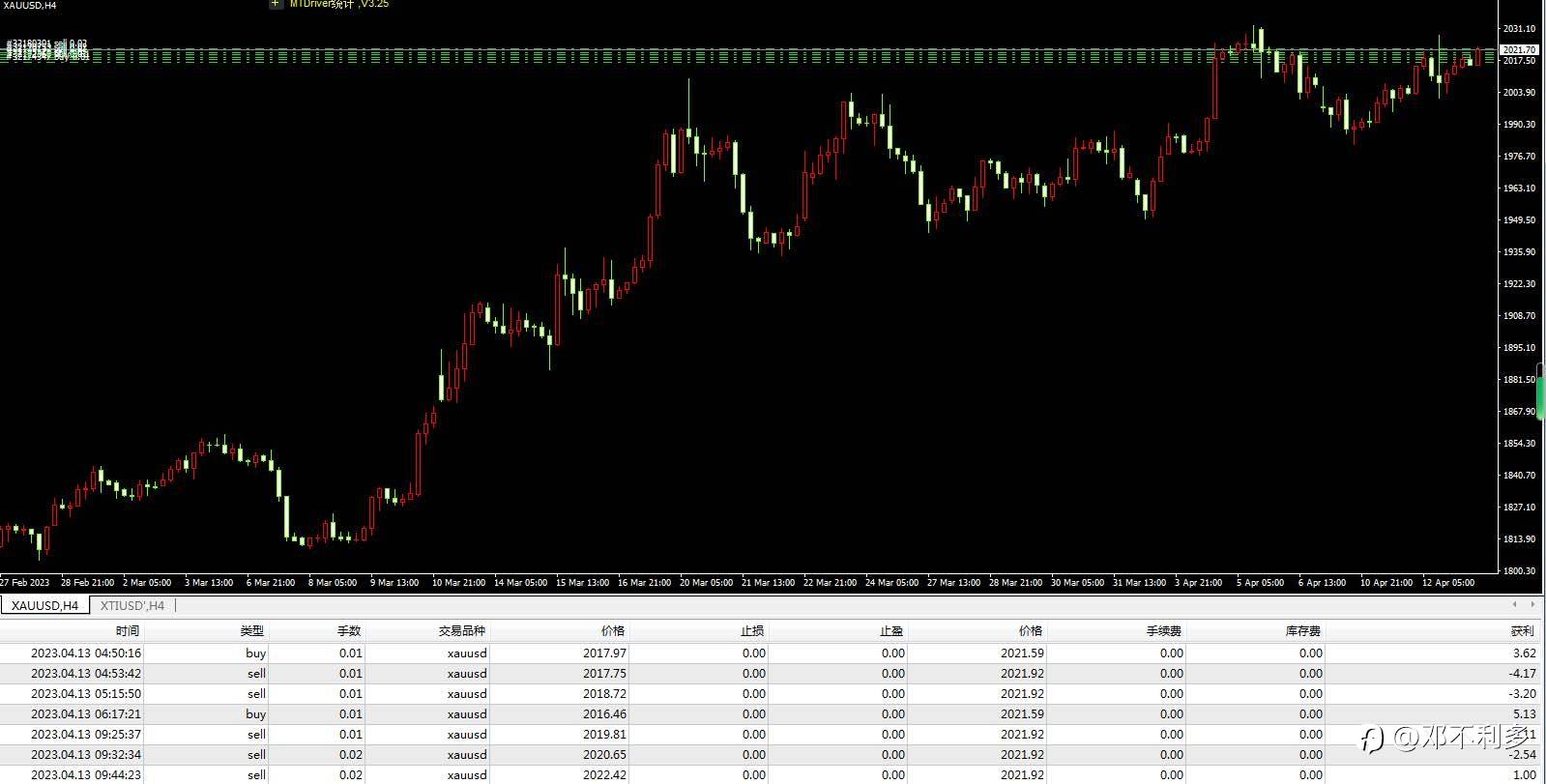The height and width of the screenshot is (784, 1546).
Task: Select the sell order opened at 2022.42
Action: point(771,774)
